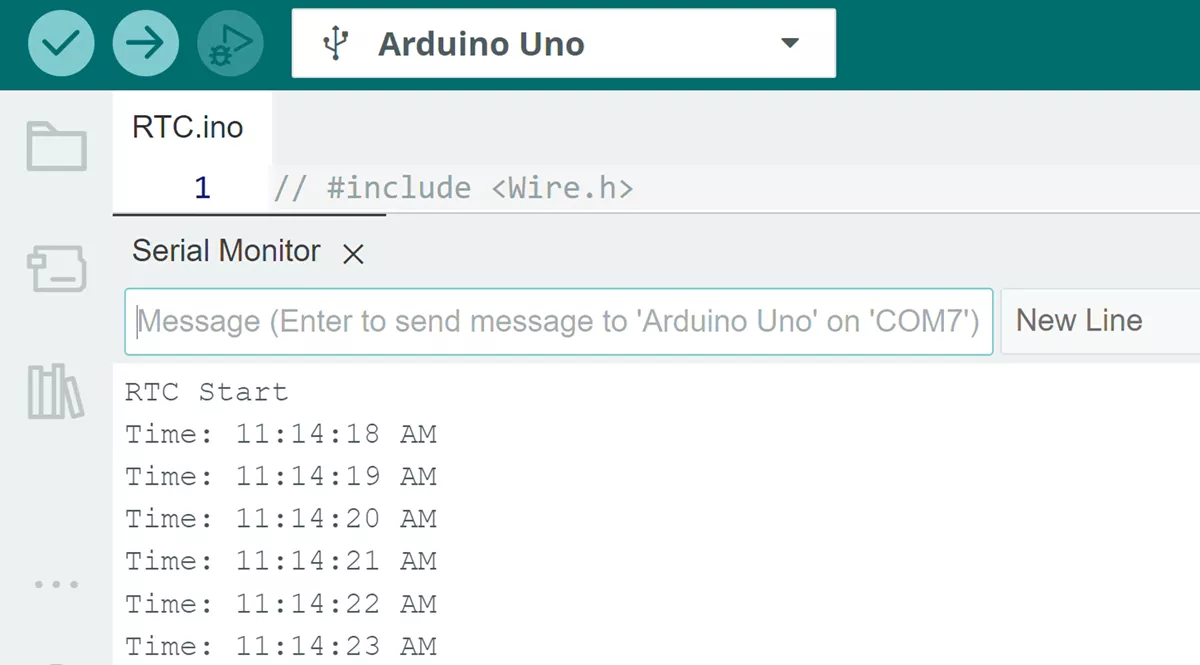Close the Serial Monitor panel
Screen dimensions: 1200x665
pyautogui.click(x=353, y=254)
